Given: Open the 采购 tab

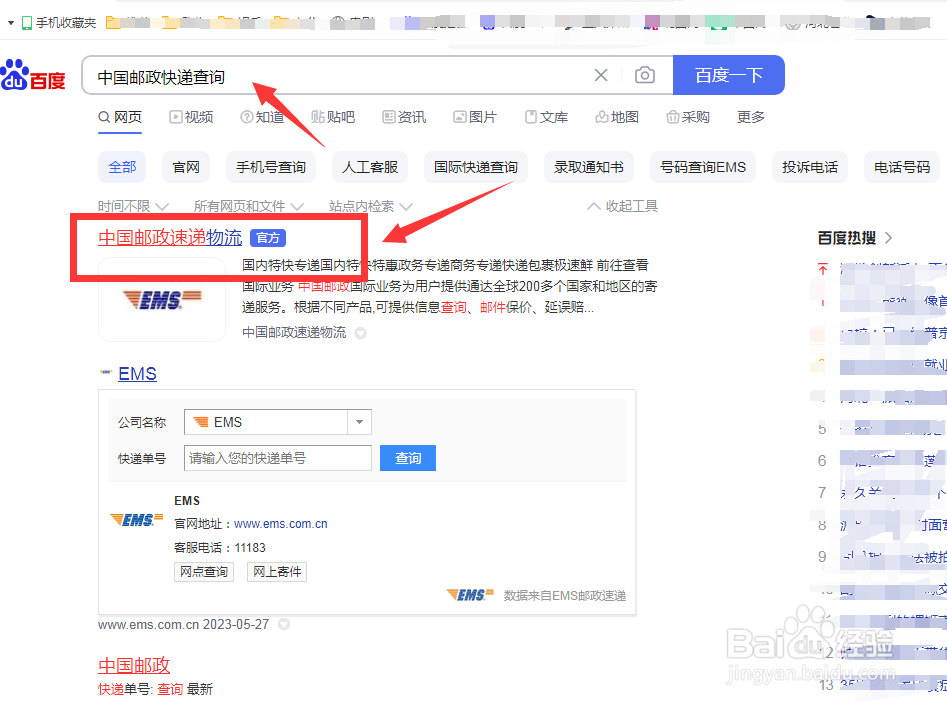Looking at the screenshot, I should click(x=688, y=117).
